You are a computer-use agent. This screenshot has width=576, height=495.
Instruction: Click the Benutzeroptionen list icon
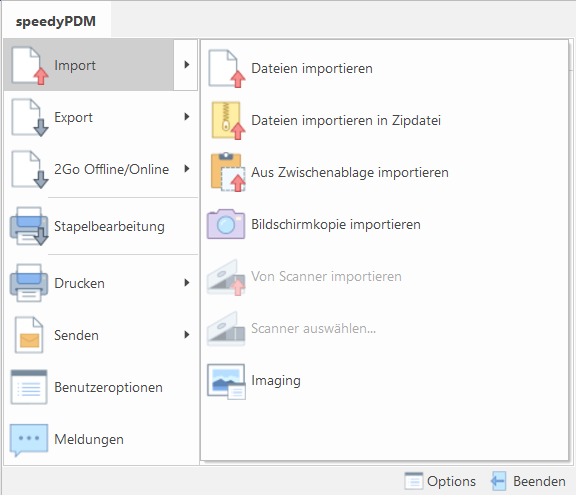tap(29, 387)
